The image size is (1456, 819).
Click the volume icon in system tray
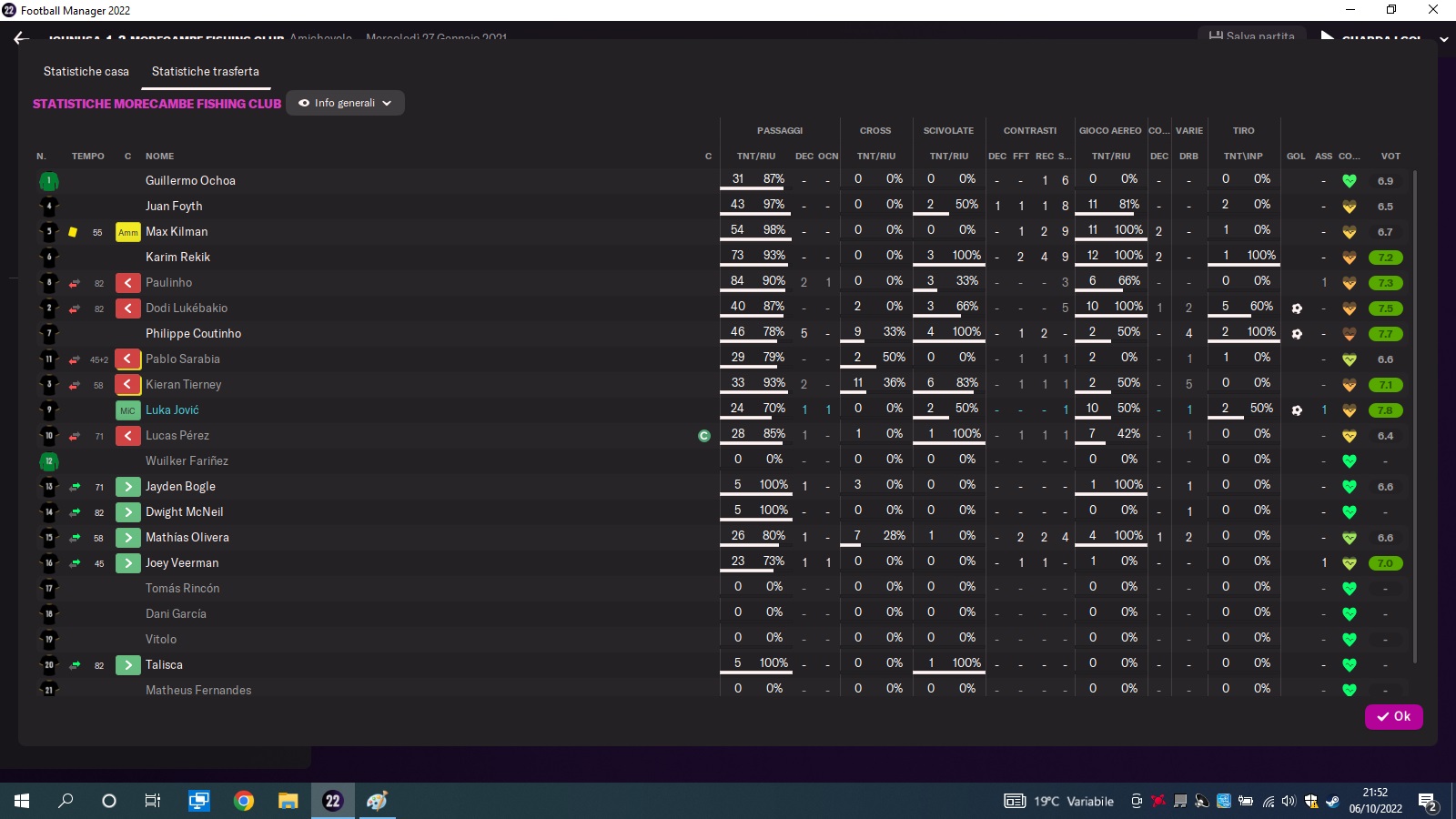pos(1289,802)
